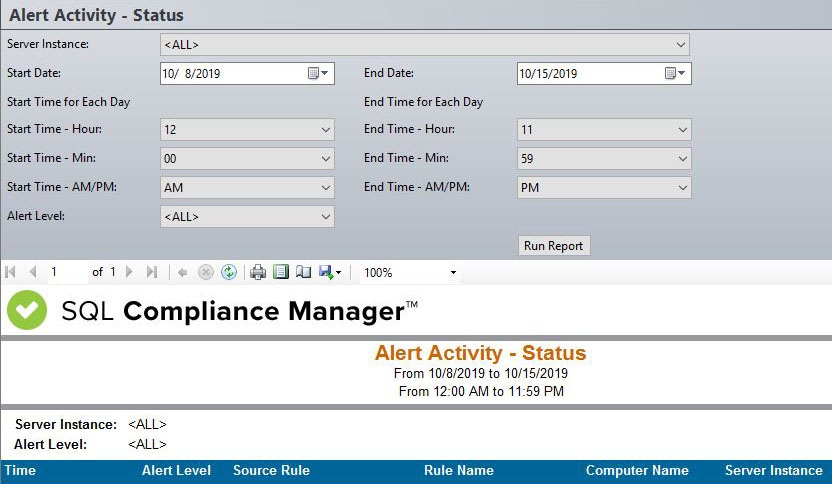Screen dimensions: 832x484
Task: Click the current page number field
Action: pyautogui.click(x=65, y=272)
